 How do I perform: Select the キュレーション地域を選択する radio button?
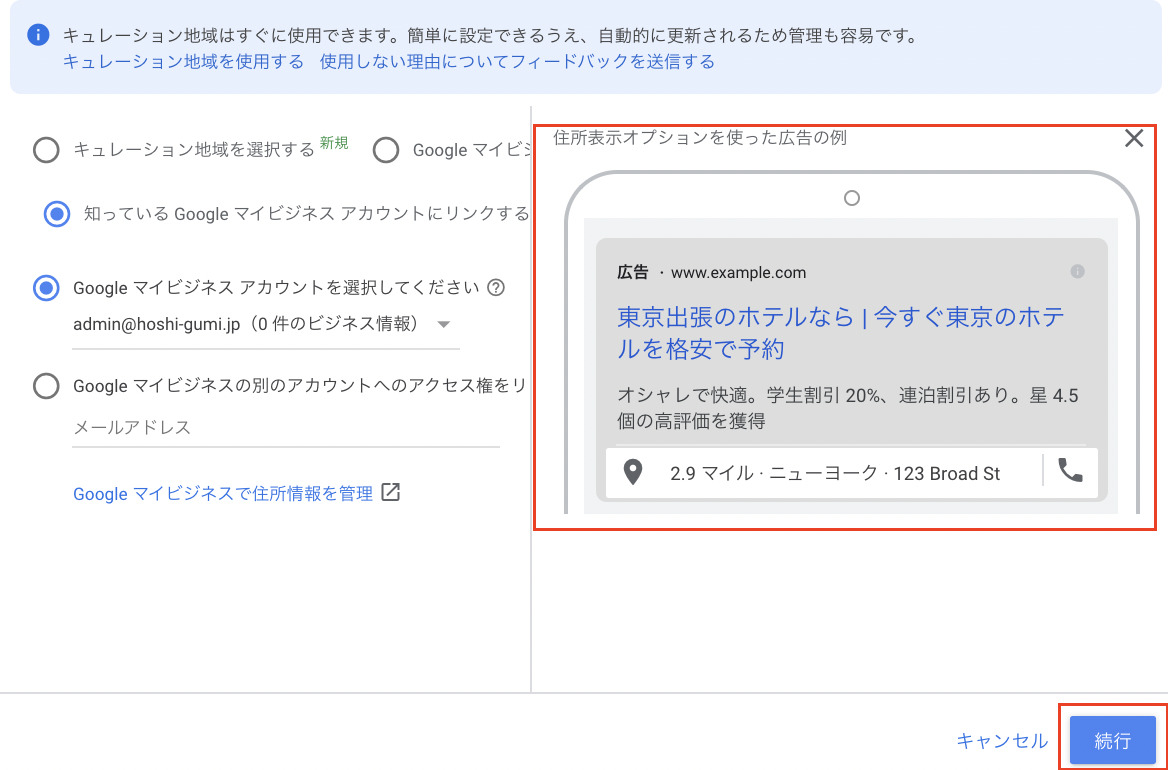click(46, 149)
